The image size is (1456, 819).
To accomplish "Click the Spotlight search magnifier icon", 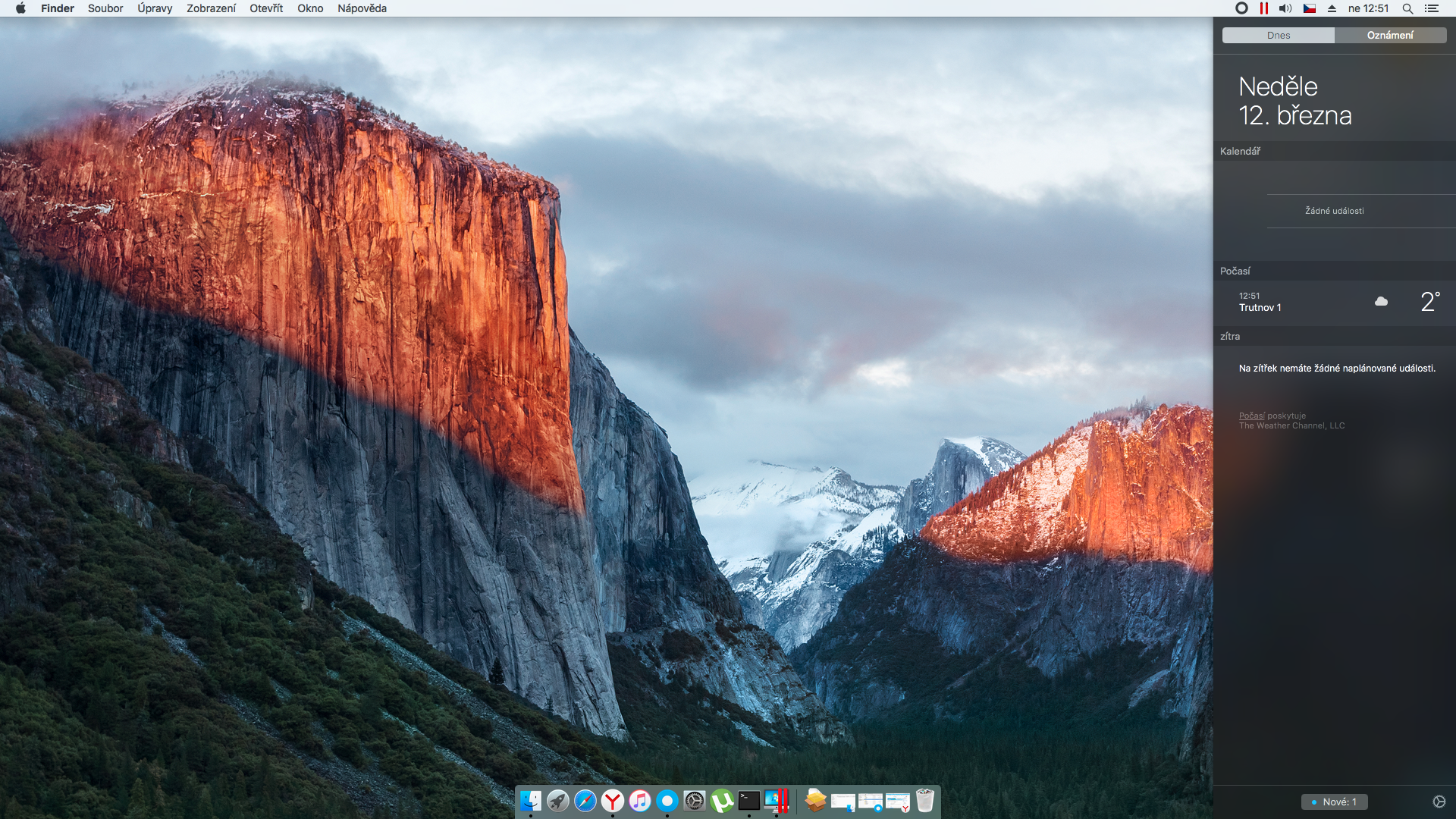I will pyautogui.click(x=1407, y=8).
